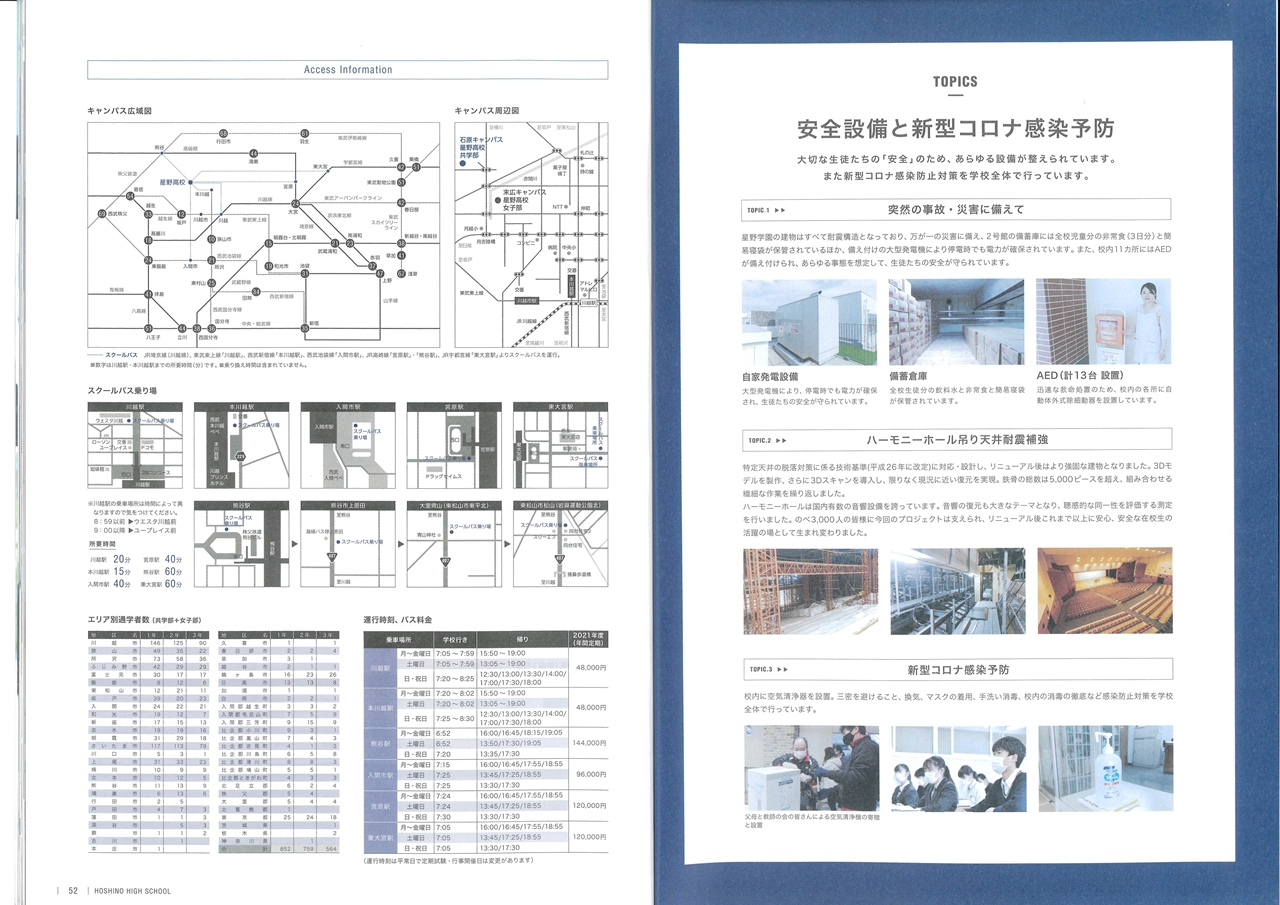Screen dimensions: 1280x905
Task: Click the heading ハーモニーホール吊り天井耐震補強
Action: click(x=956, y=440)
